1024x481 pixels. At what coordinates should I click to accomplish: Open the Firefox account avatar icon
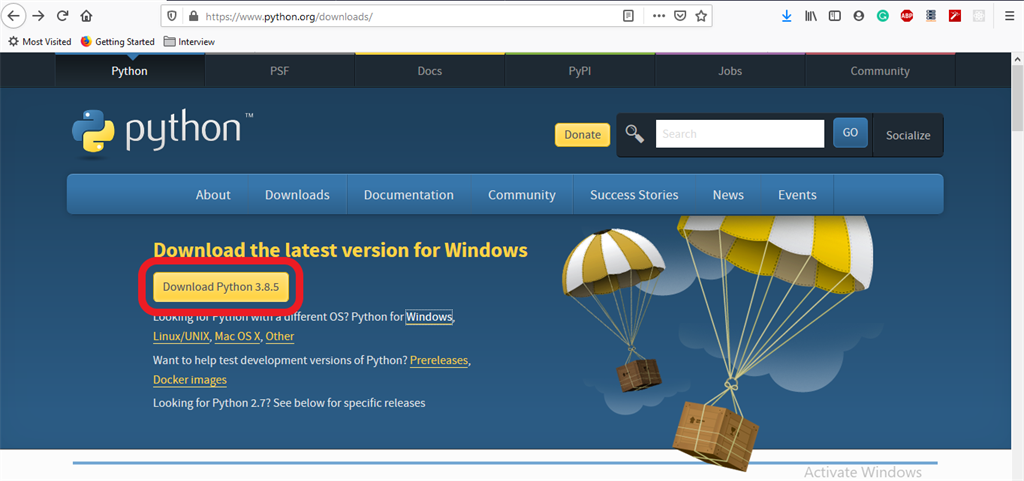[859, 16]
